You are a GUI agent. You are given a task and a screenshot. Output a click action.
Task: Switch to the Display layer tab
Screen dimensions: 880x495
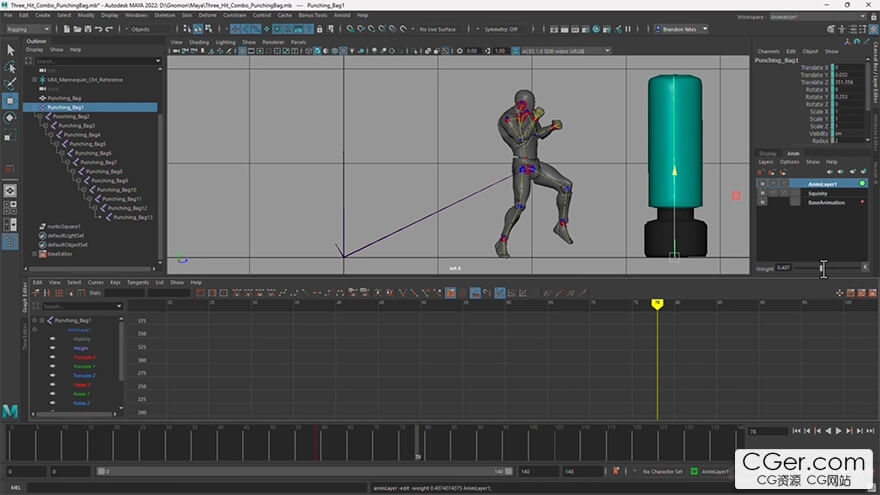click(767, 153)
